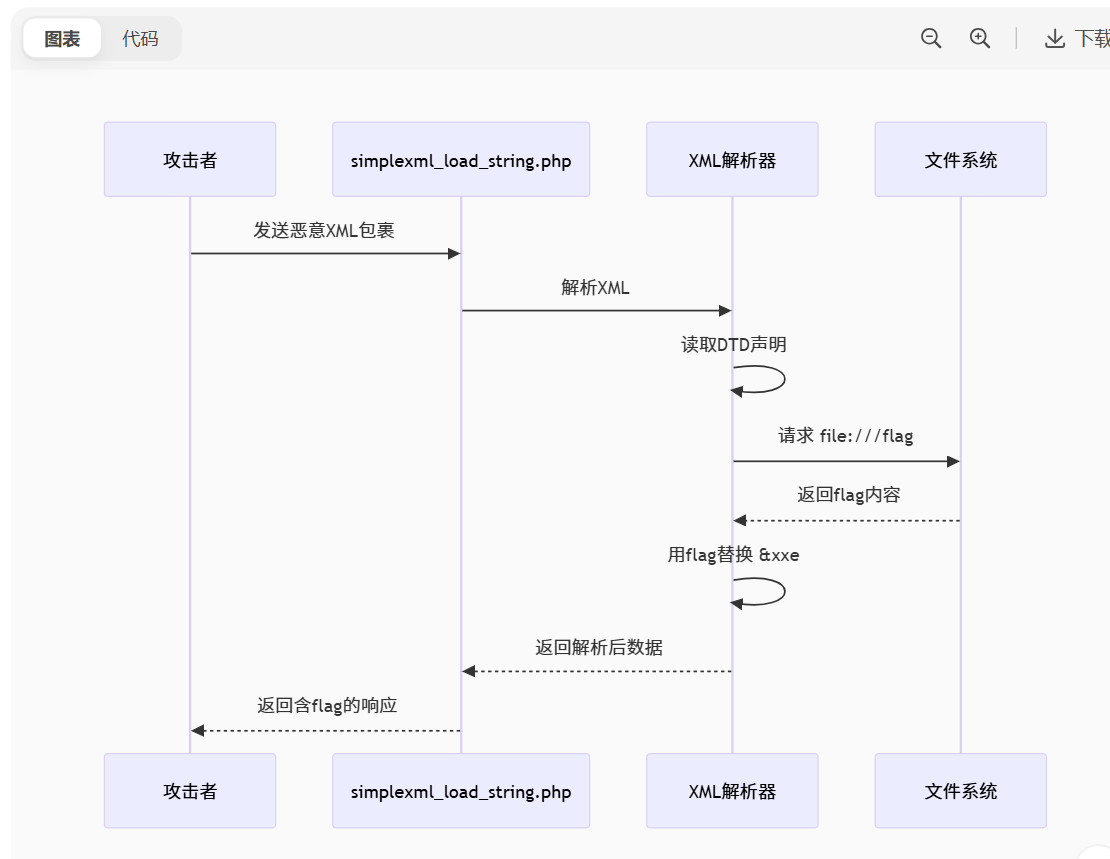
Task: Click the 返回解析后数据 message label
Action: tap(599, 648)
